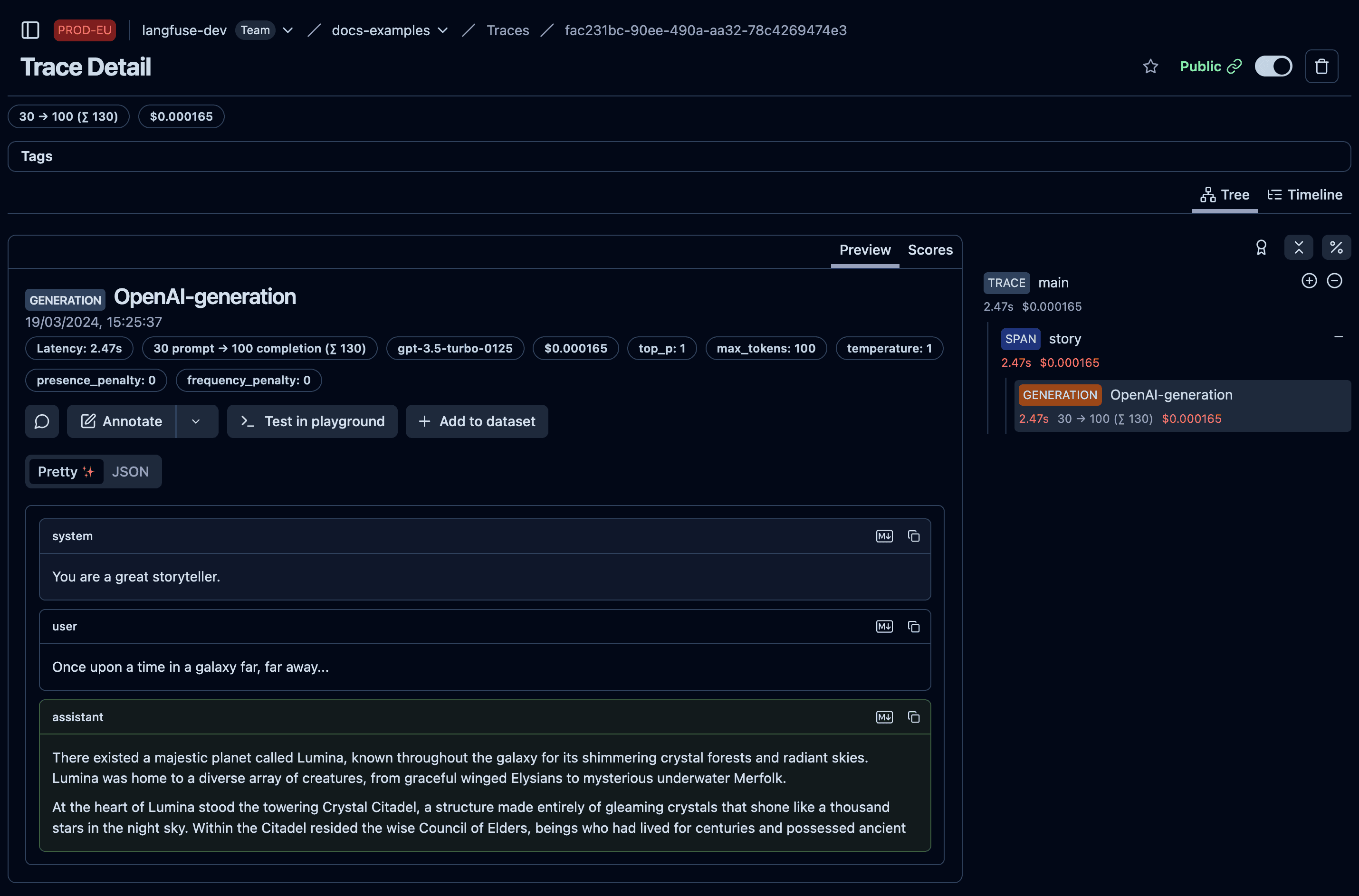
Task: Zoom out with the minus circle icon
Action: [1335, 280]
